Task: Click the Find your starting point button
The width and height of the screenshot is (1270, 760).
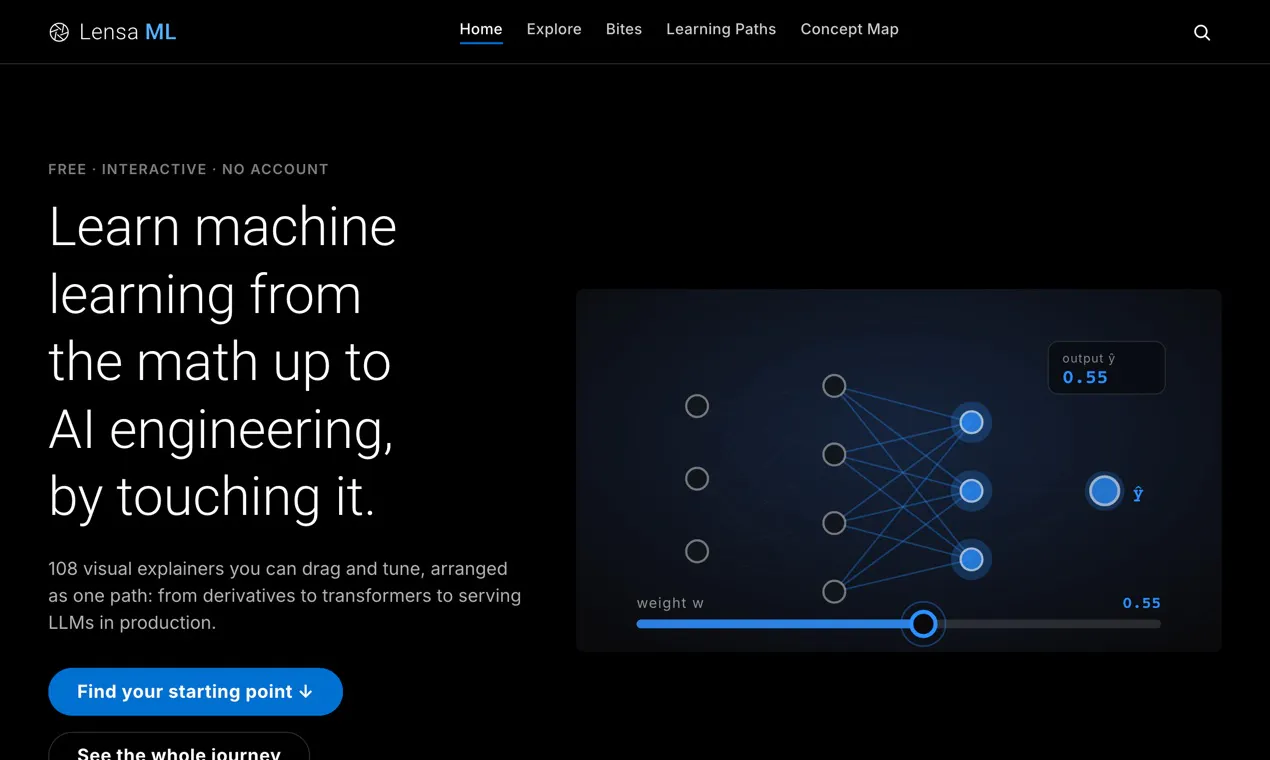Action: (x=195, y=692)
